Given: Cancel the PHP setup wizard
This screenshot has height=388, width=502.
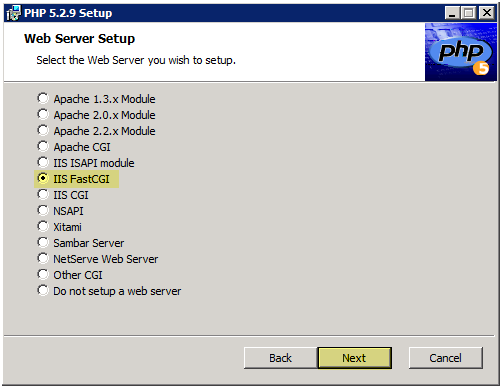Looking at the screenshot, I should pos(446,358).
